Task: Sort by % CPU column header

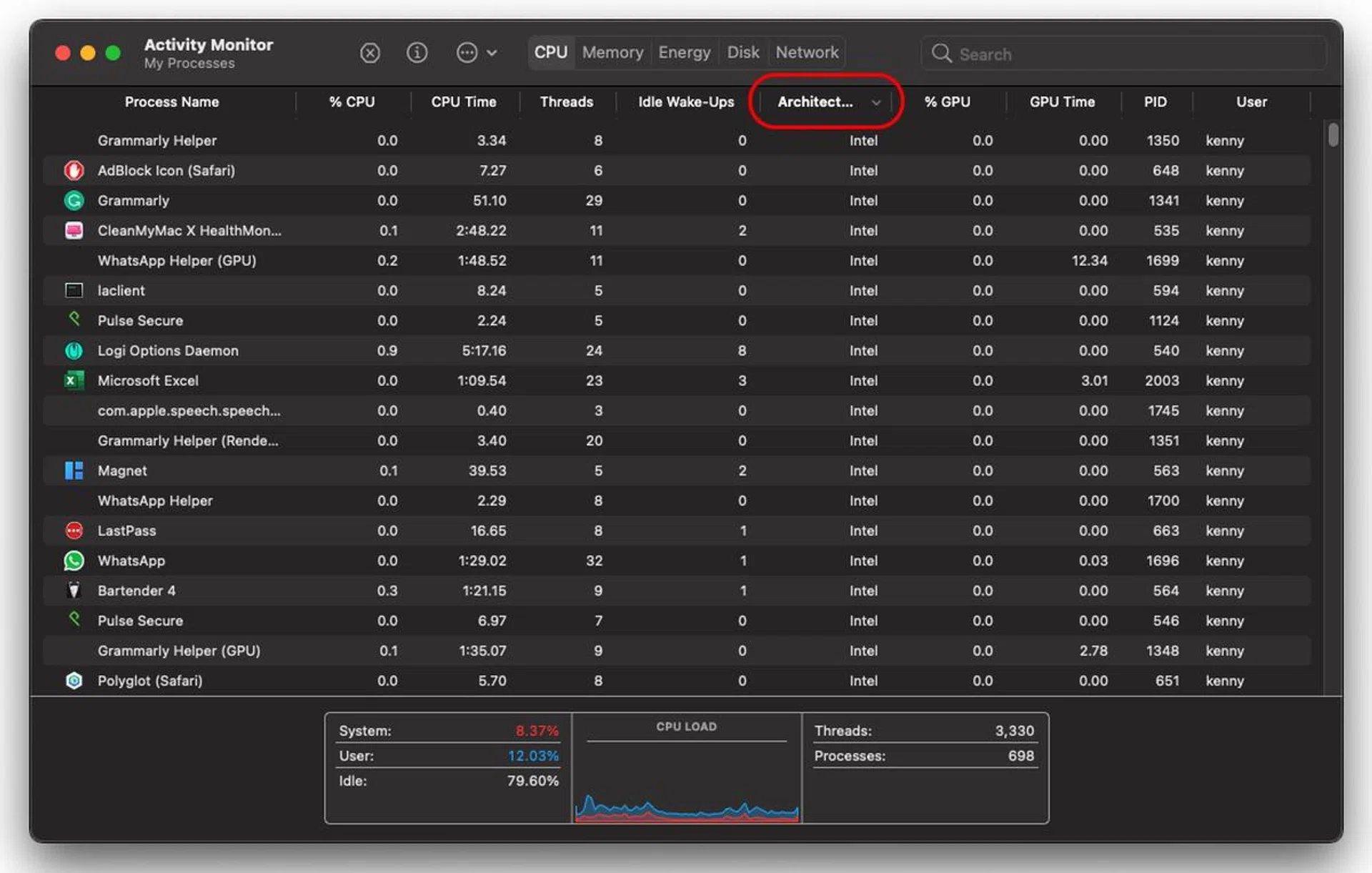Action: [x=352, y=102]
